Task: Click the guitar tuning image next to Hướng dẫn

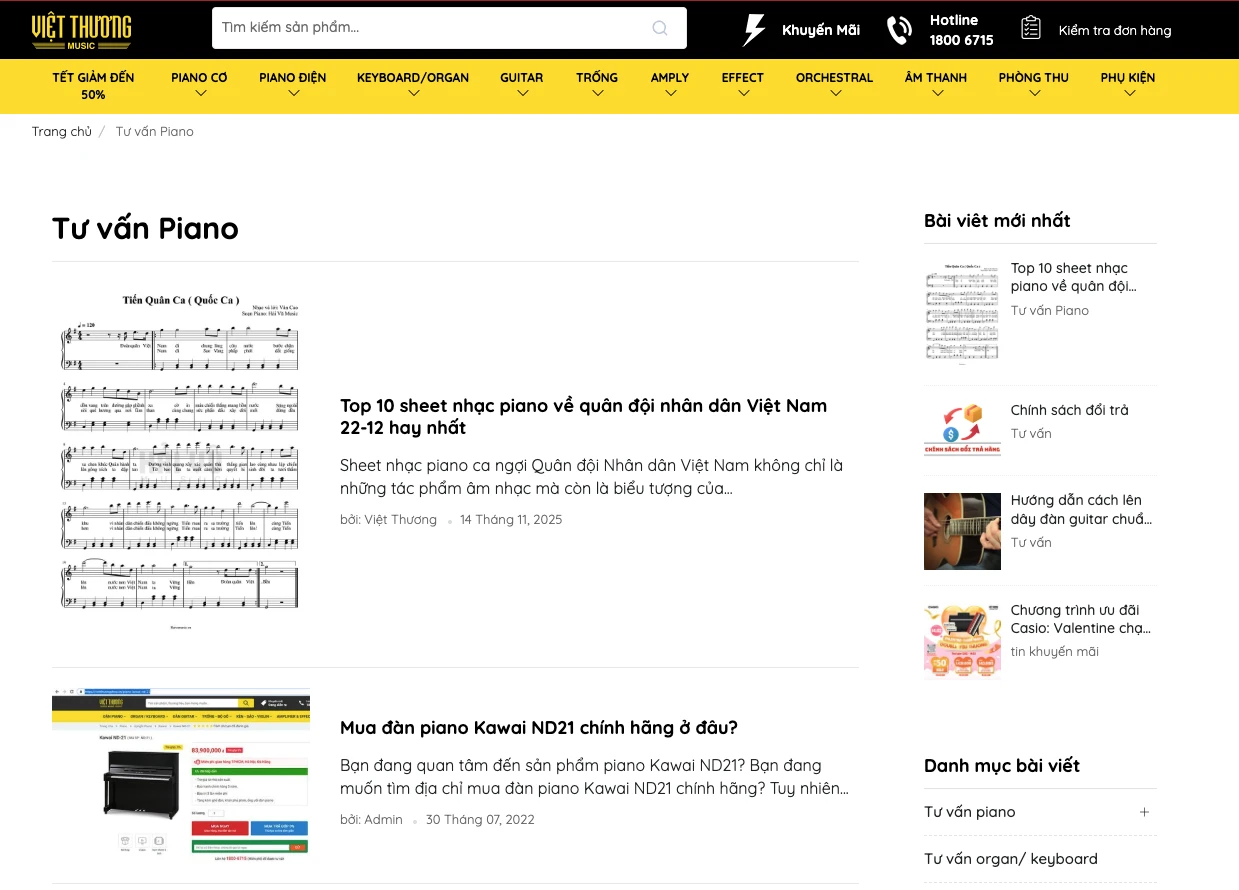Action: [961, 531]
